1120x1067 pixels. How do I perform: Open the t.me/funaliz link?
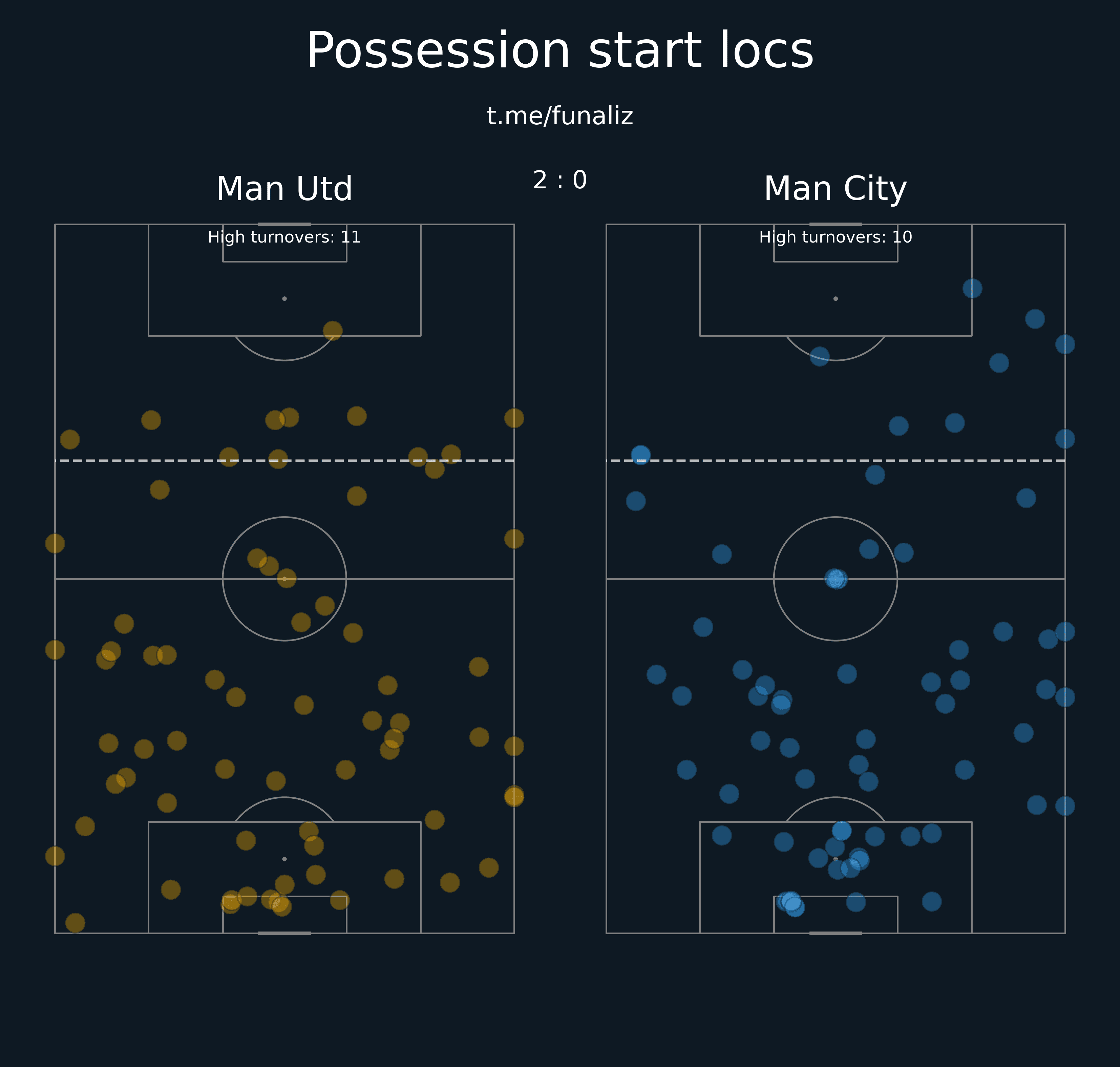[x=559, y=116]
